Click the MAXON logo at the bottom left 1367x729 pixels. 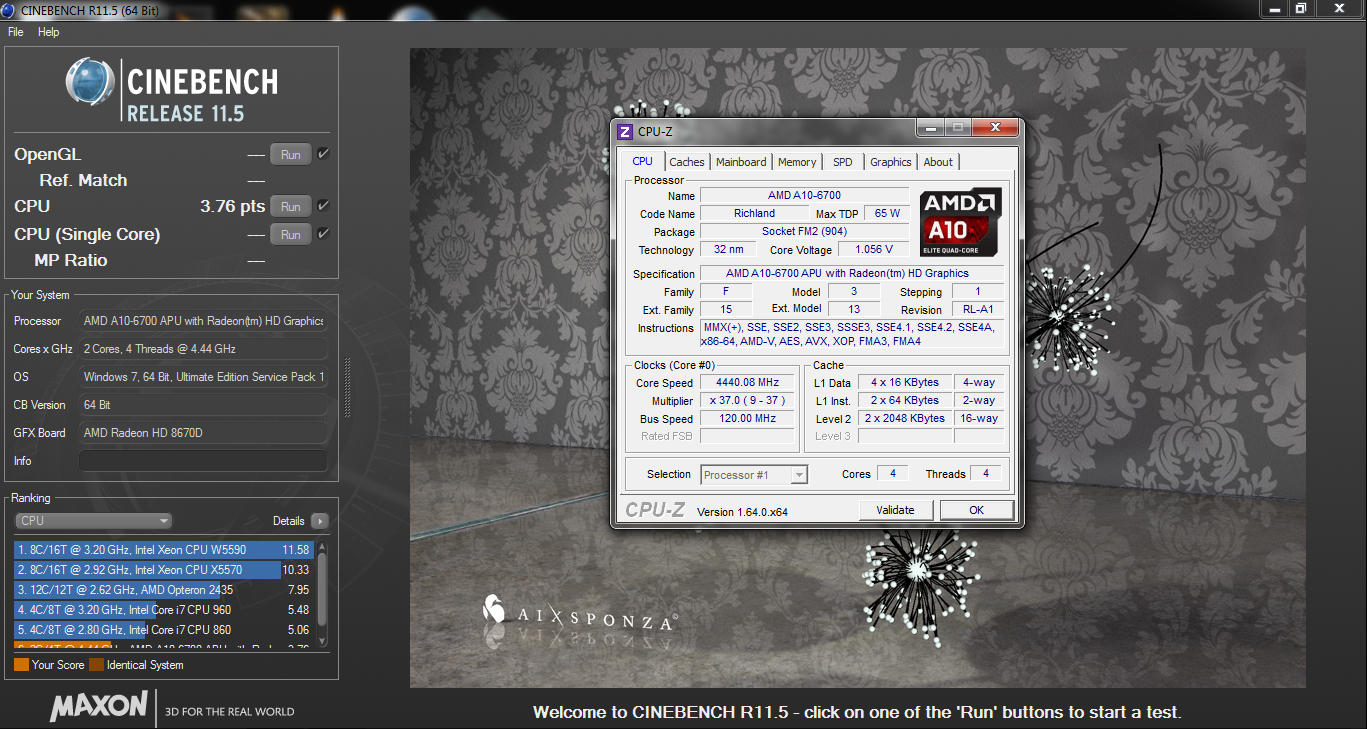click(99, 706)
